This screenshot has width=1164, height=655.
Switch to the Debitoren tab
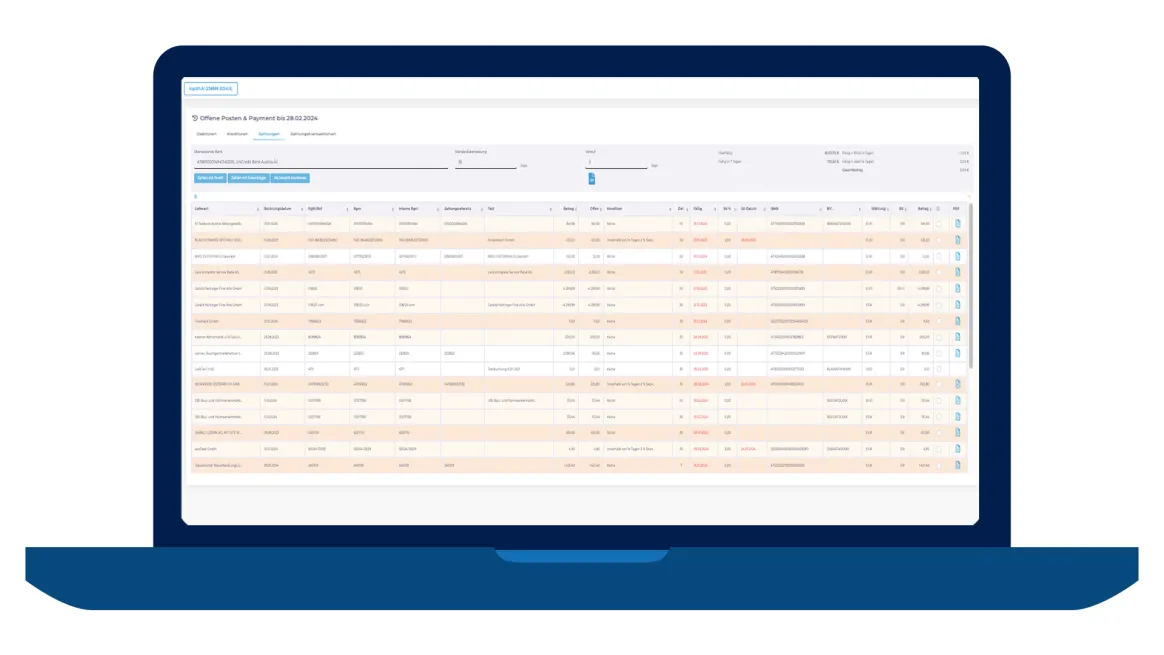pos(206,134)
